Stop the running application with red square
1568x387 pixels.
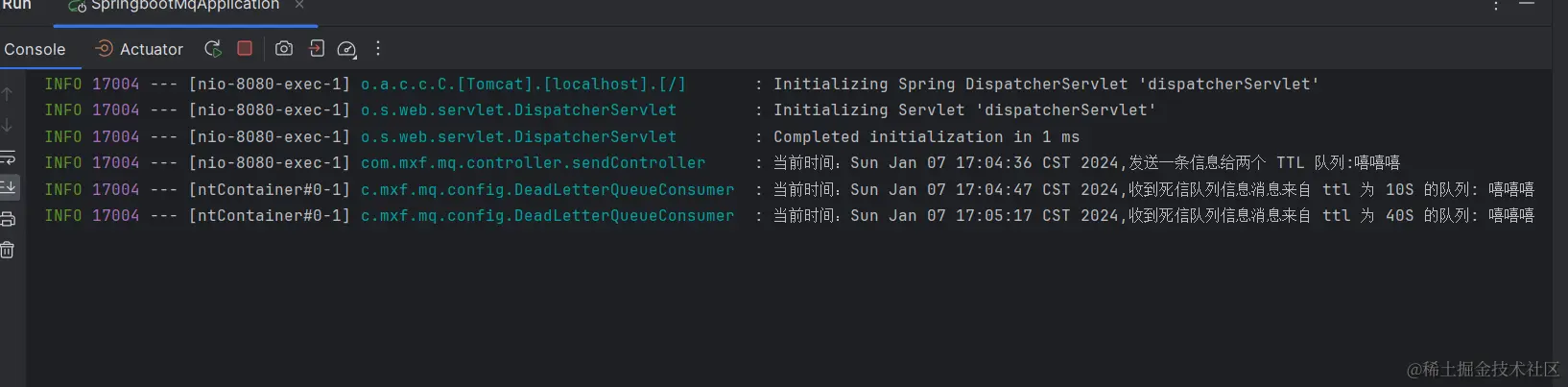coord(245,48)
